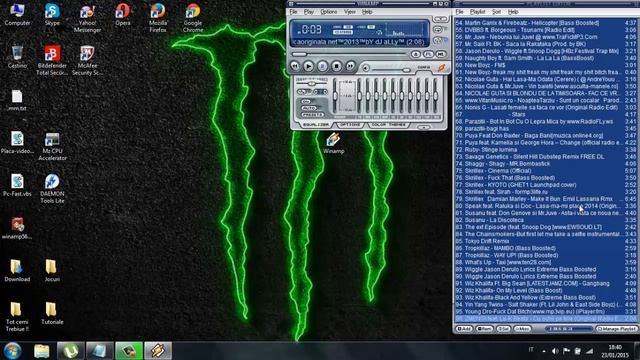The image size is (640, 360).
Task: Open the Google Chrome desktop shortcut
Action: click(x=193, y=18)
